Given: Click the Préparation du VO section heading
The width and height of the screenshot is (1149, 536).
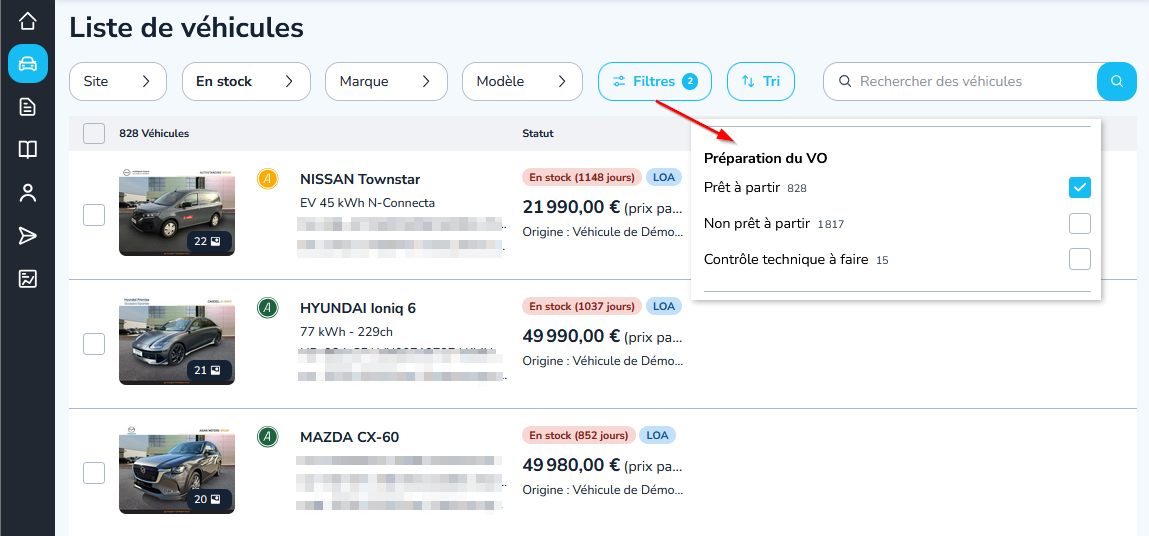Looking at the screenshot, I should coord(766,158).
